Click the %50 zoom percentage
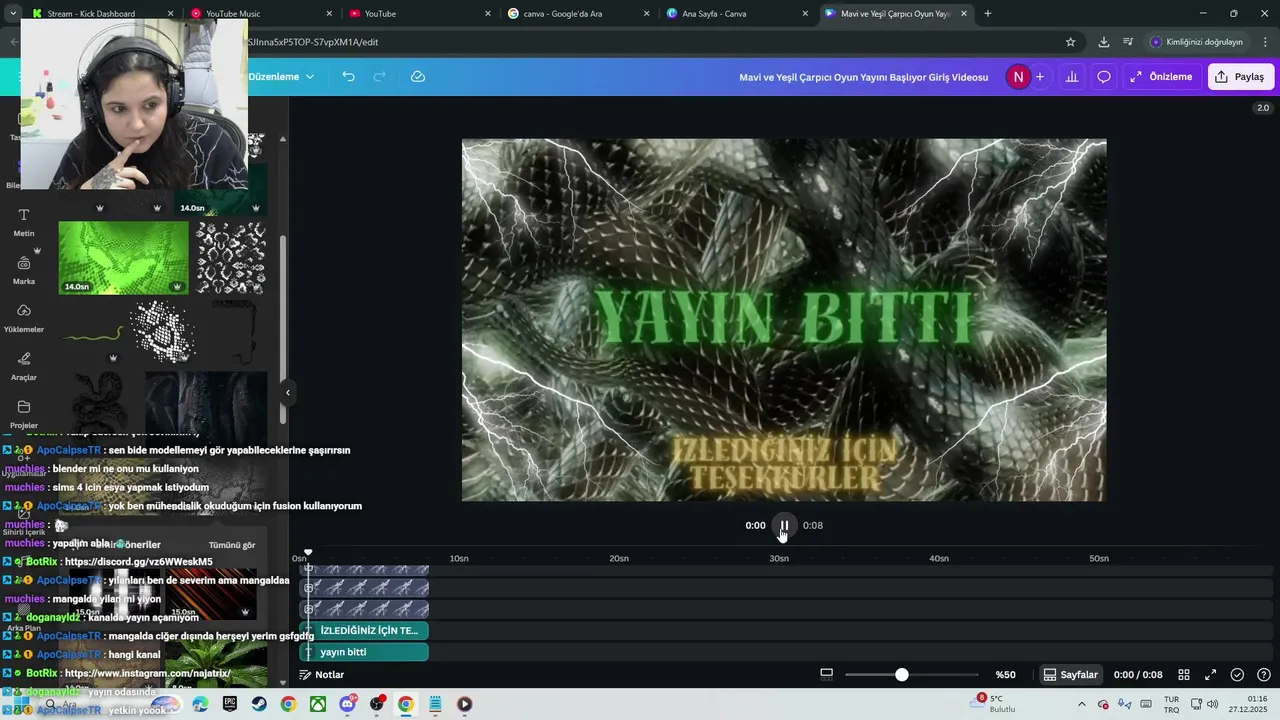This screenshot has height=720, width=1280. [1005, 675]
